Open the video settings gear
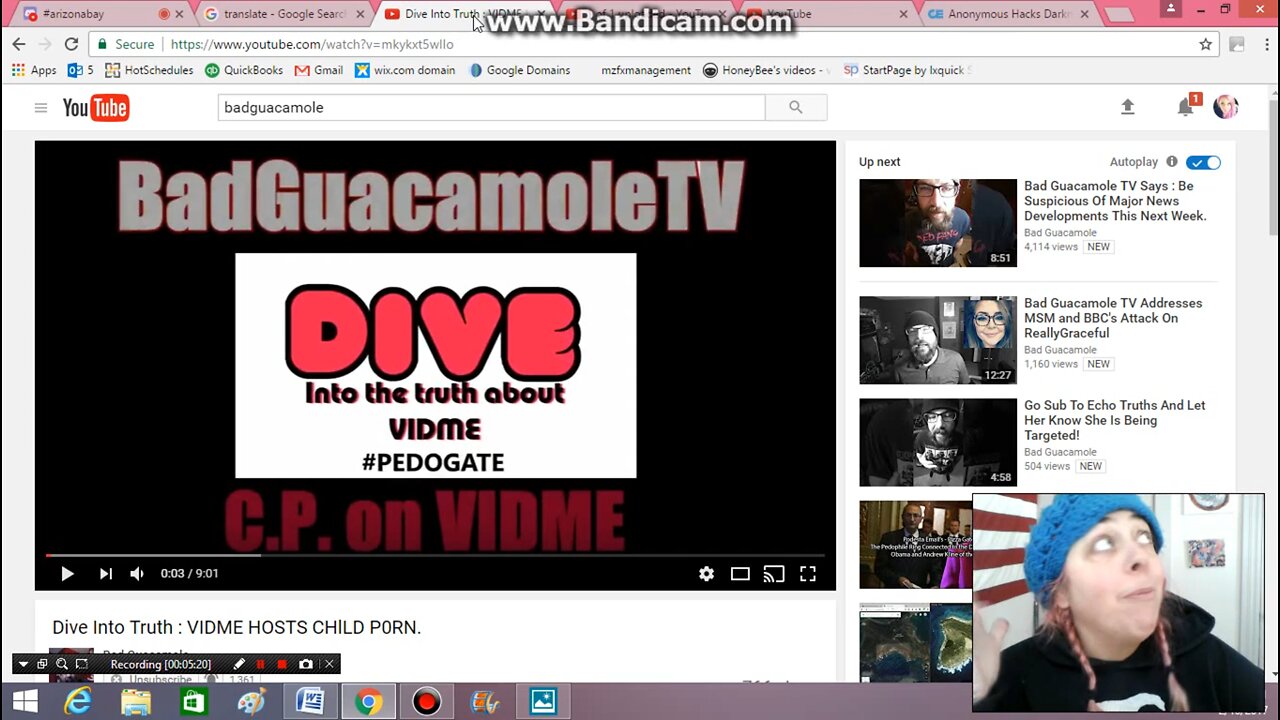Image resolution: width=1280 pixels, height=720 pixels. tap(707, 574)
